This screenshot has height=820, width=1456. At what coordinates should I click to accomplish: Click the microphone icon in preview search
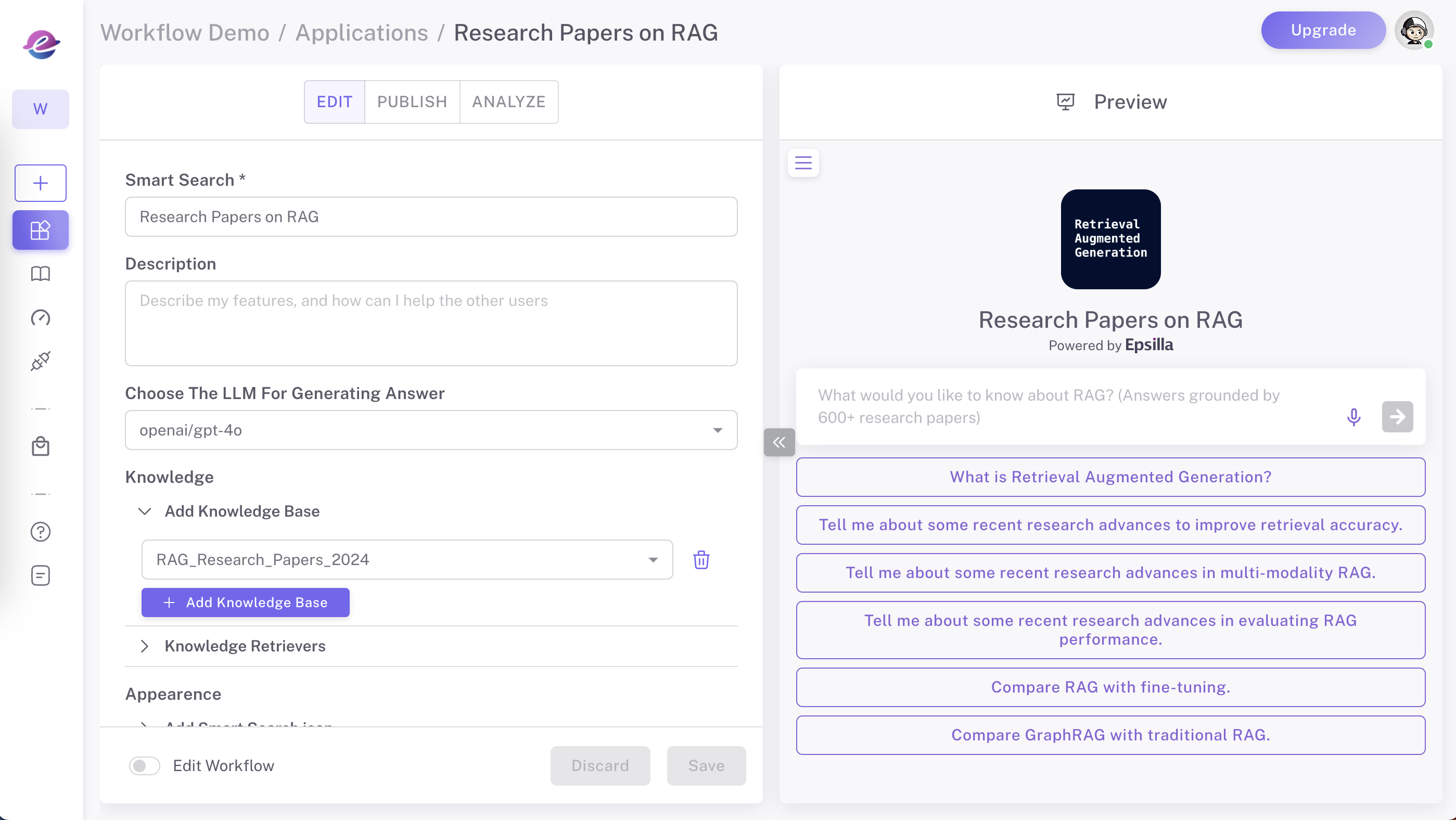point(1353,417)
